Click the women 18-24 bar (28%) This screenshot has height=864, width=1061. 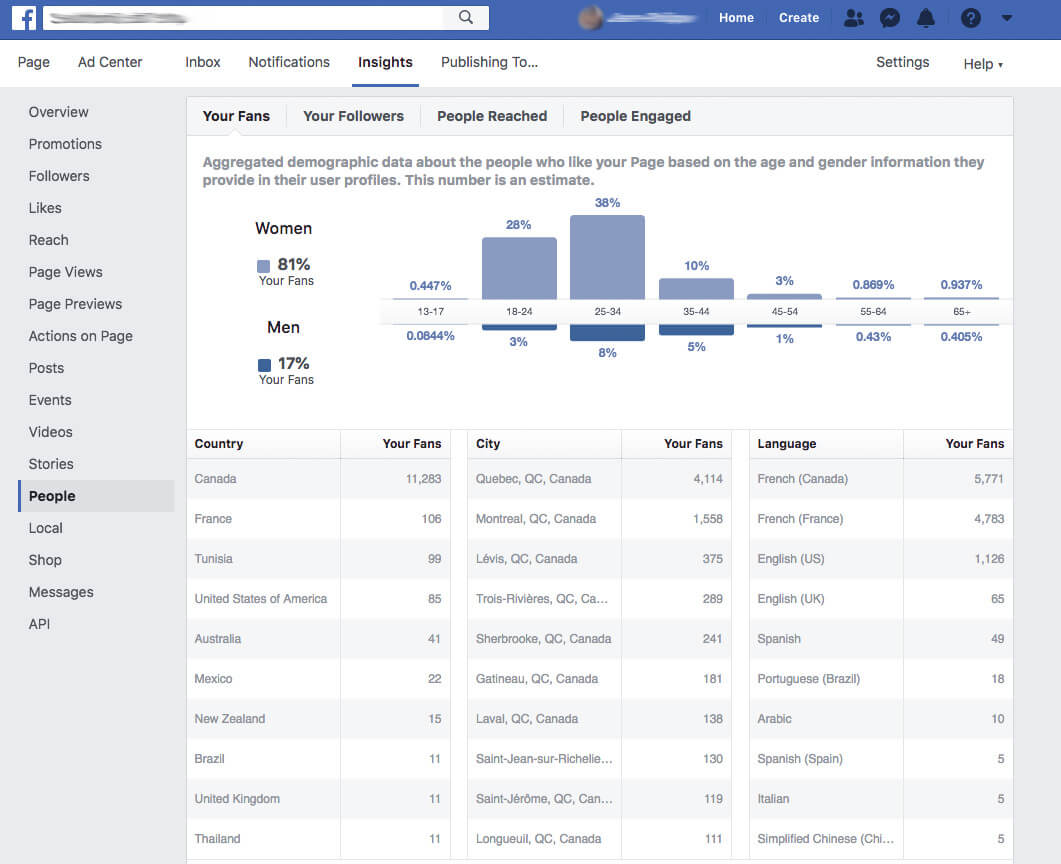tap(519, 268)
